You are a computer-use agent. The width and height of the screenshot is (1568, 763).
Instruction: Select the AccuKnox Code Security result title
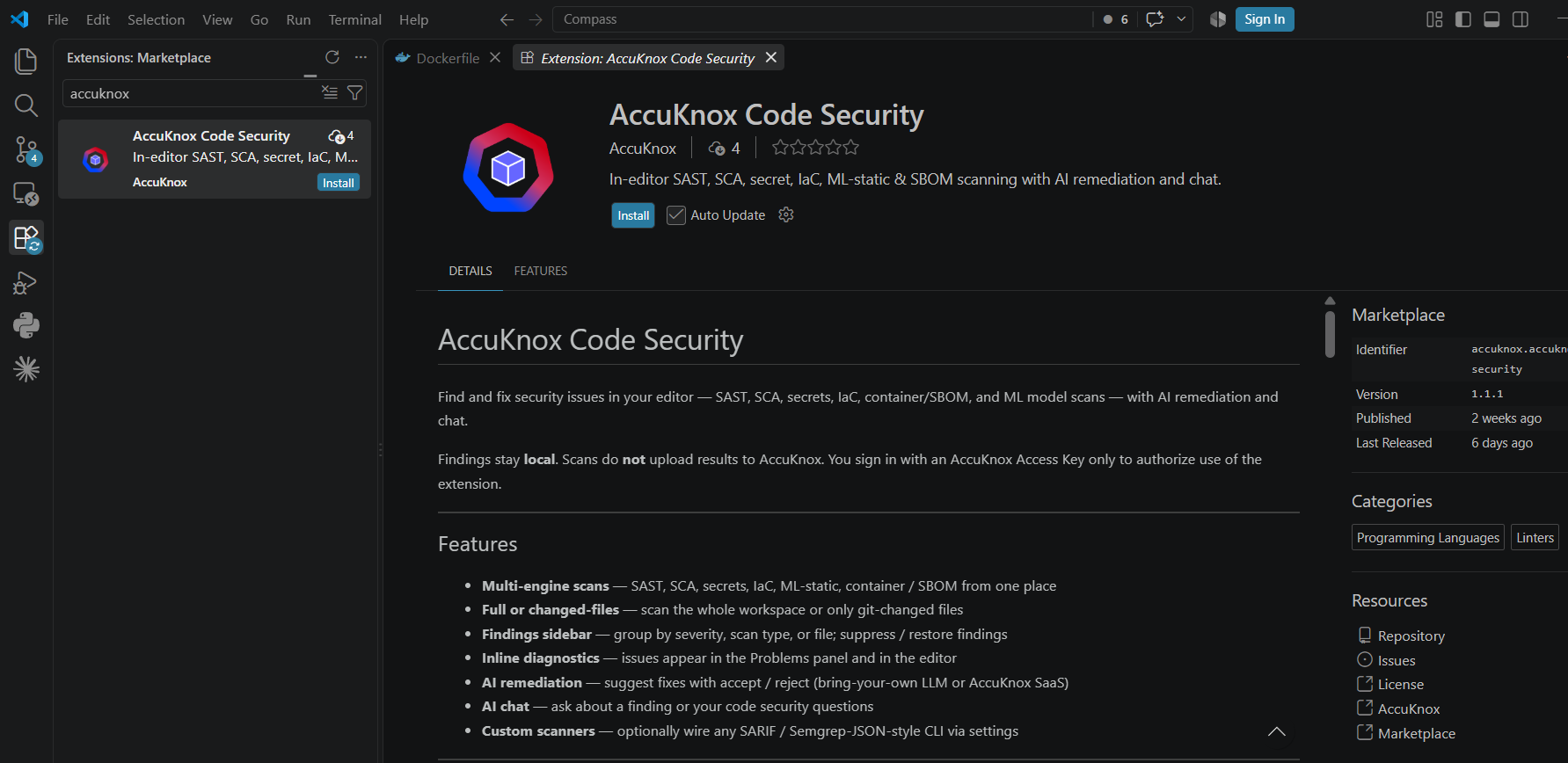(211, 135)
